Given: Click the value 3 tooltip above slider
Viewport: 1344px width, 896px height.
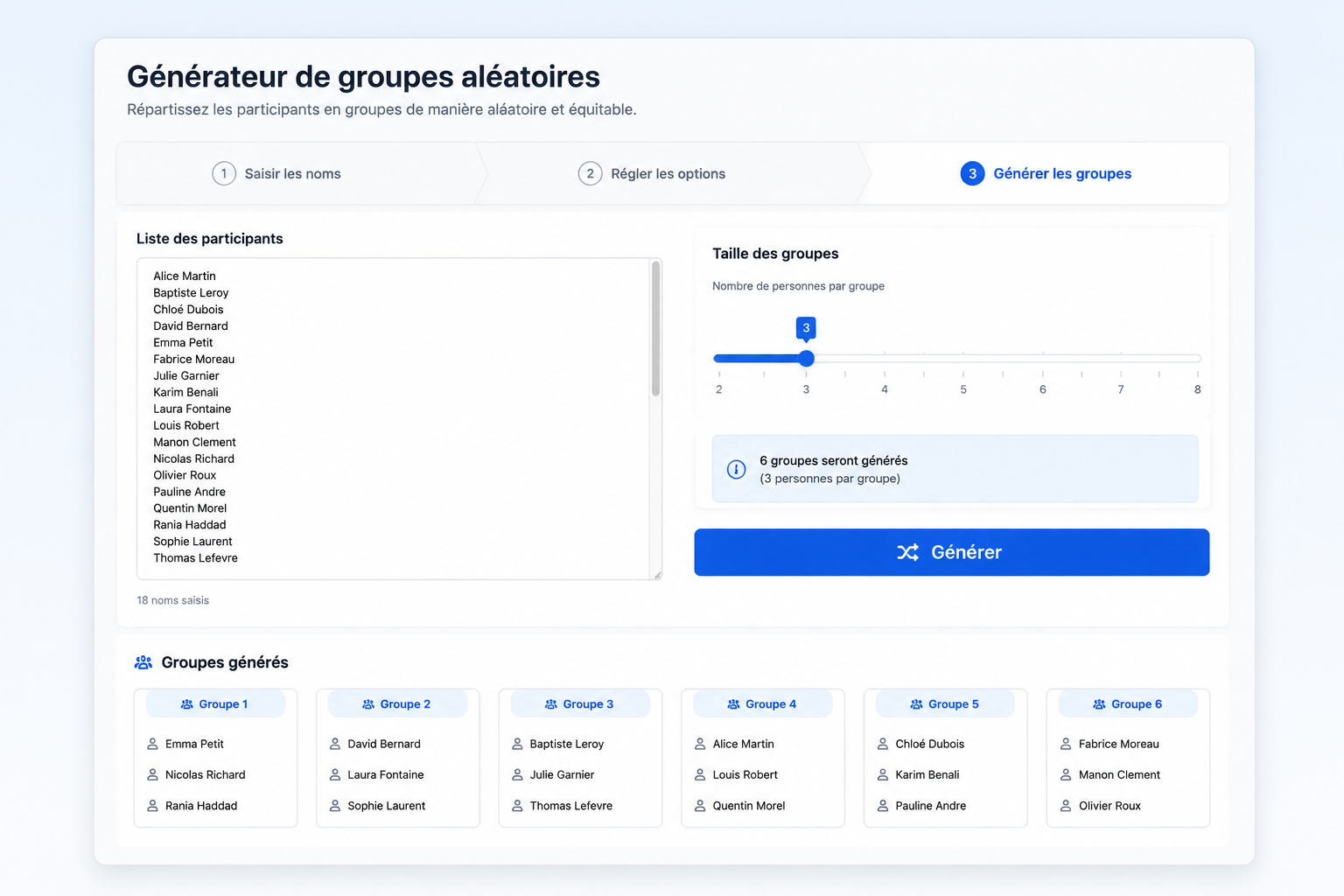Looking at the screenshot, I should point(806,328).
